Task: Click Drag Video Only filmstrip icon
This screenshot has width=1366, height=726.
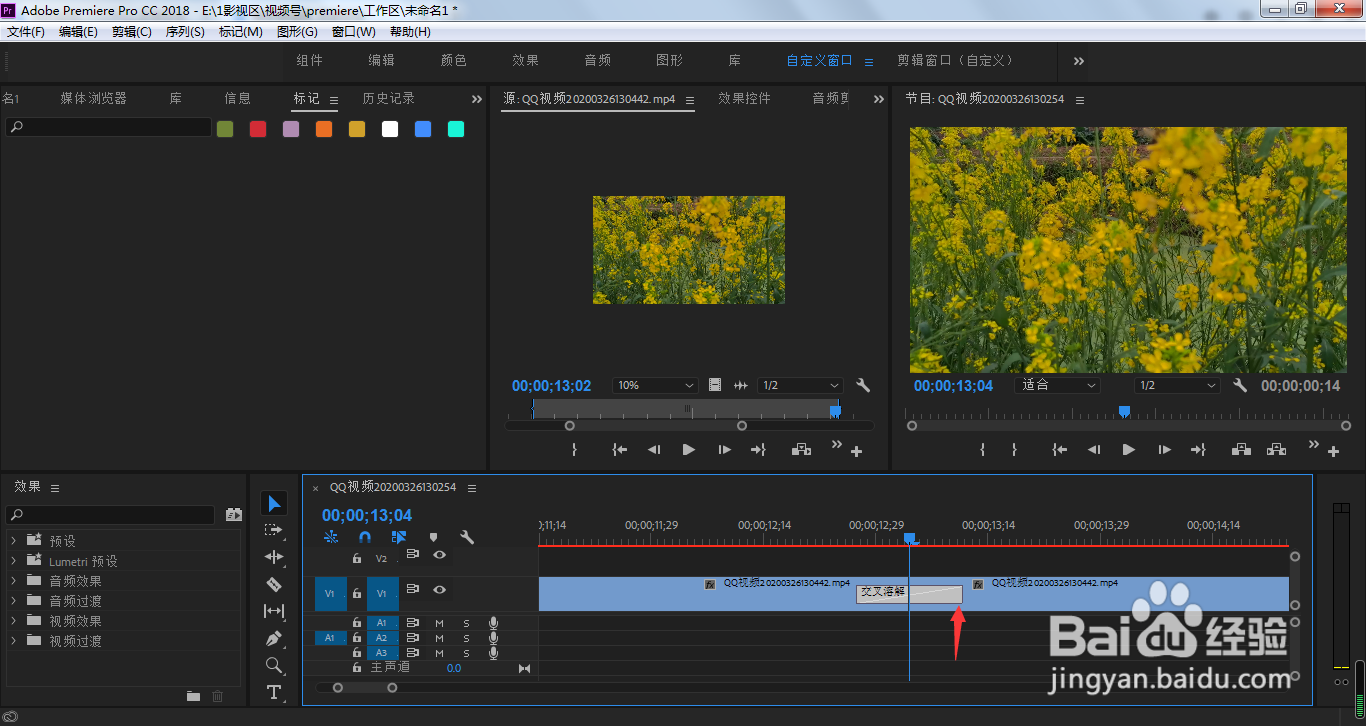Action: [x=715, y=385]
